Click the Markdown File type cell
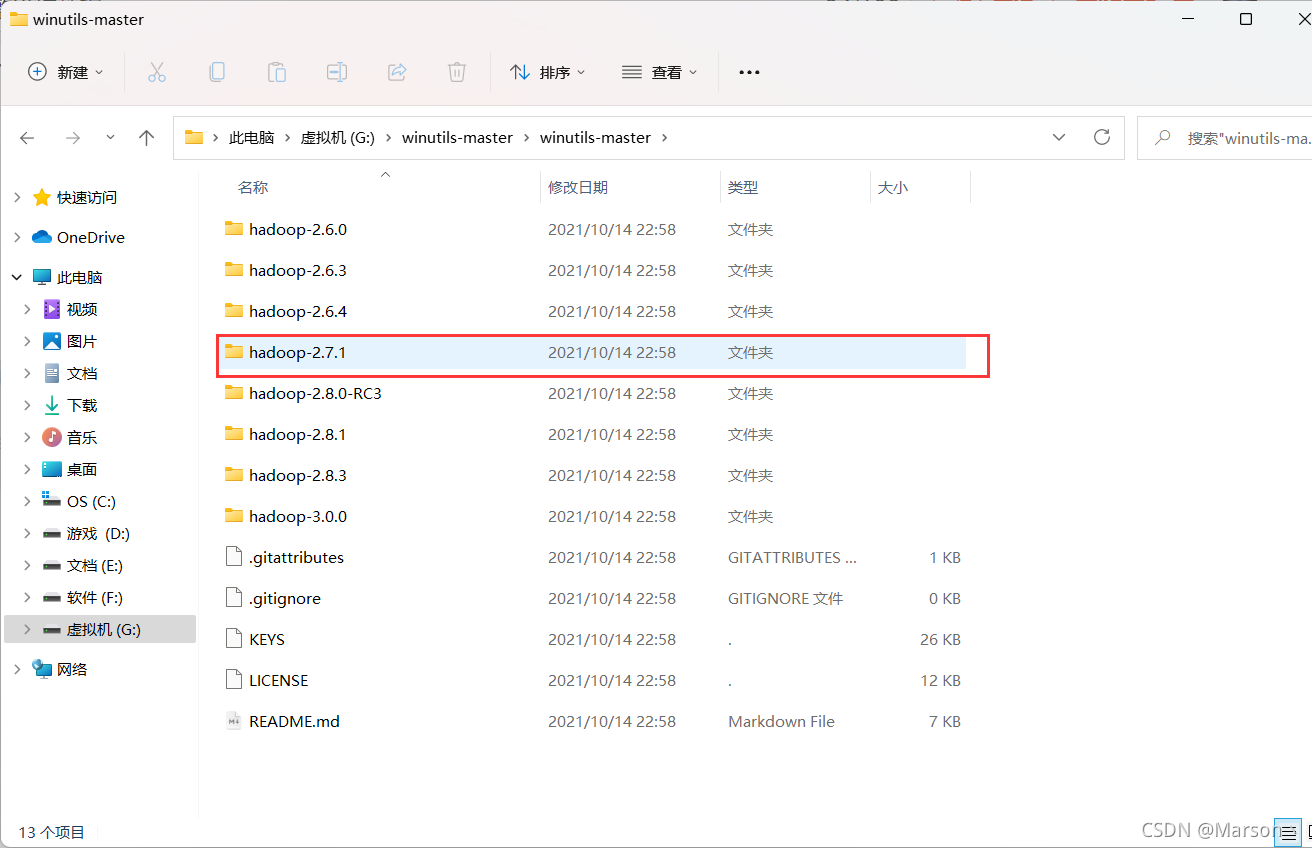The width and height of the screenshot is (1312, 848). 781,721
